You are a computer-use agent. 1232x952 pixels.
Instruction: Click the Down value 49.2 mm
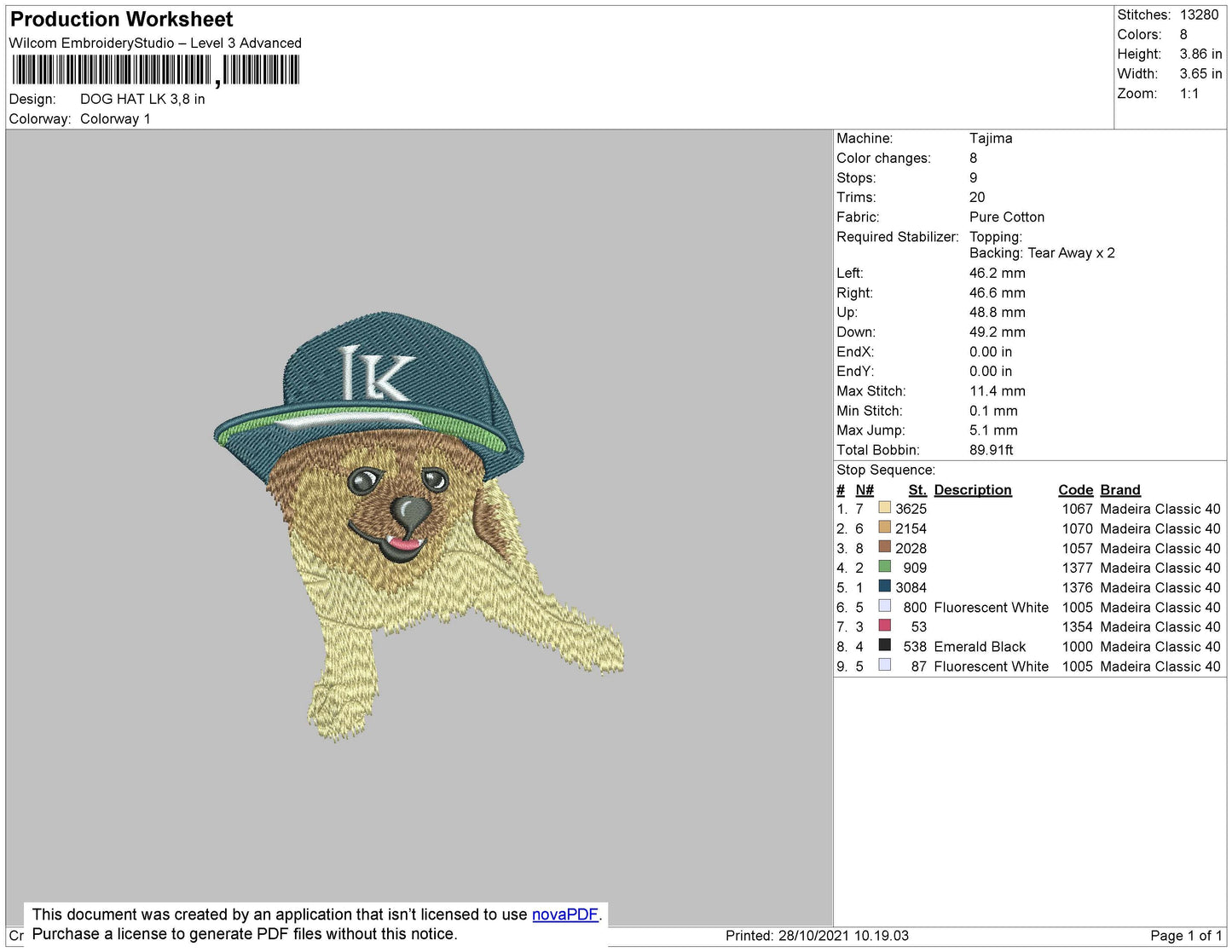click(x=998, y=332)
